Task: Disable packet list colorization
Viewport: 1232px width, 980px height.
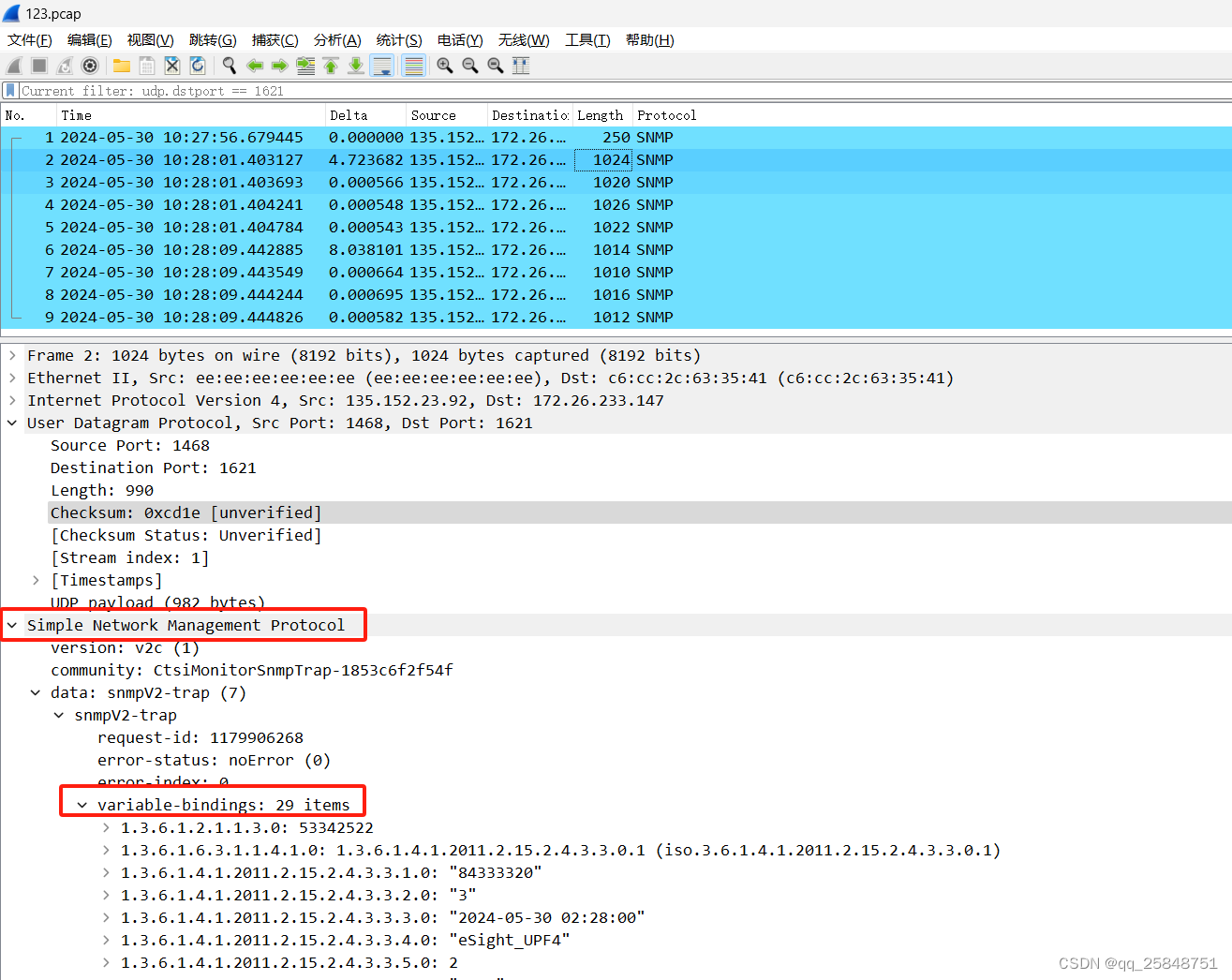Action: click(x=412, y=65)
